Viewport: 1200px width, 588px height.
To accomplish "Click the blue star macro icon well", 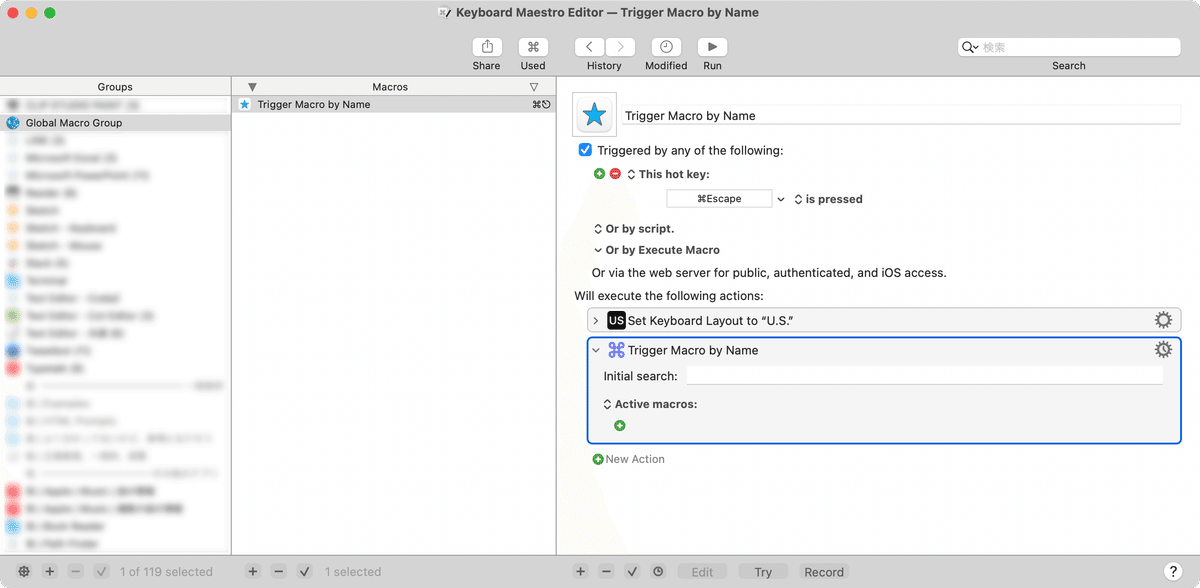I will point(594,116).
